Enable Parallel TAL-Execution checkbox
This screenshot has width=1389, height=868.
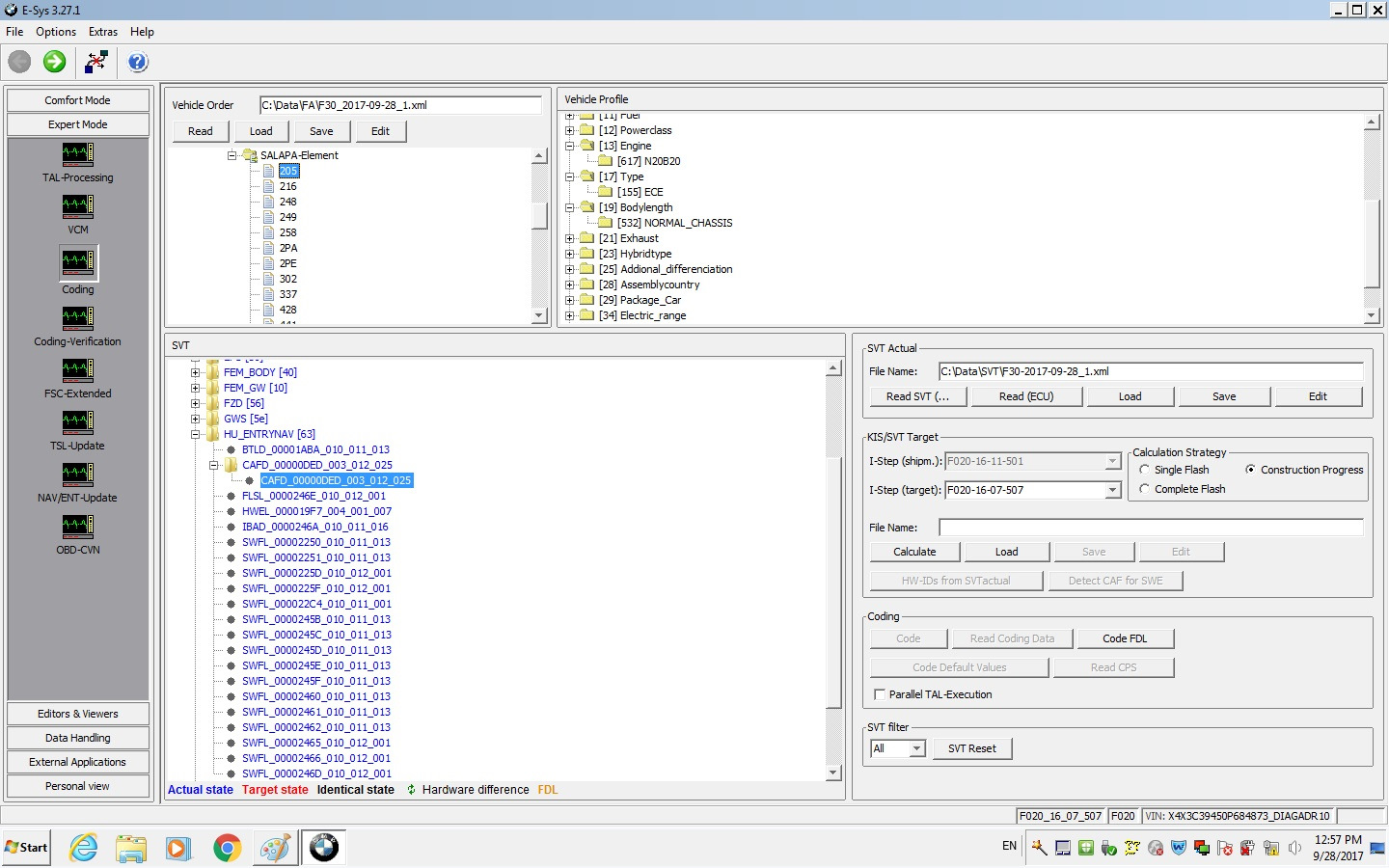(x=879, y=694)
